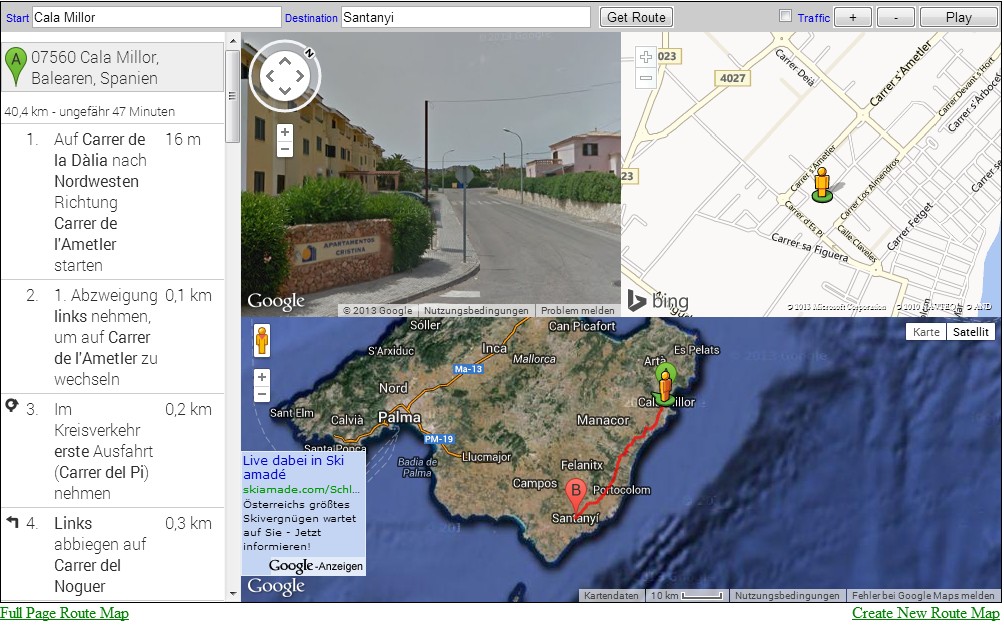Screen dimensions: 1004x628
Task: Zoom in on the Google satellite map
Action: [262, 377]
